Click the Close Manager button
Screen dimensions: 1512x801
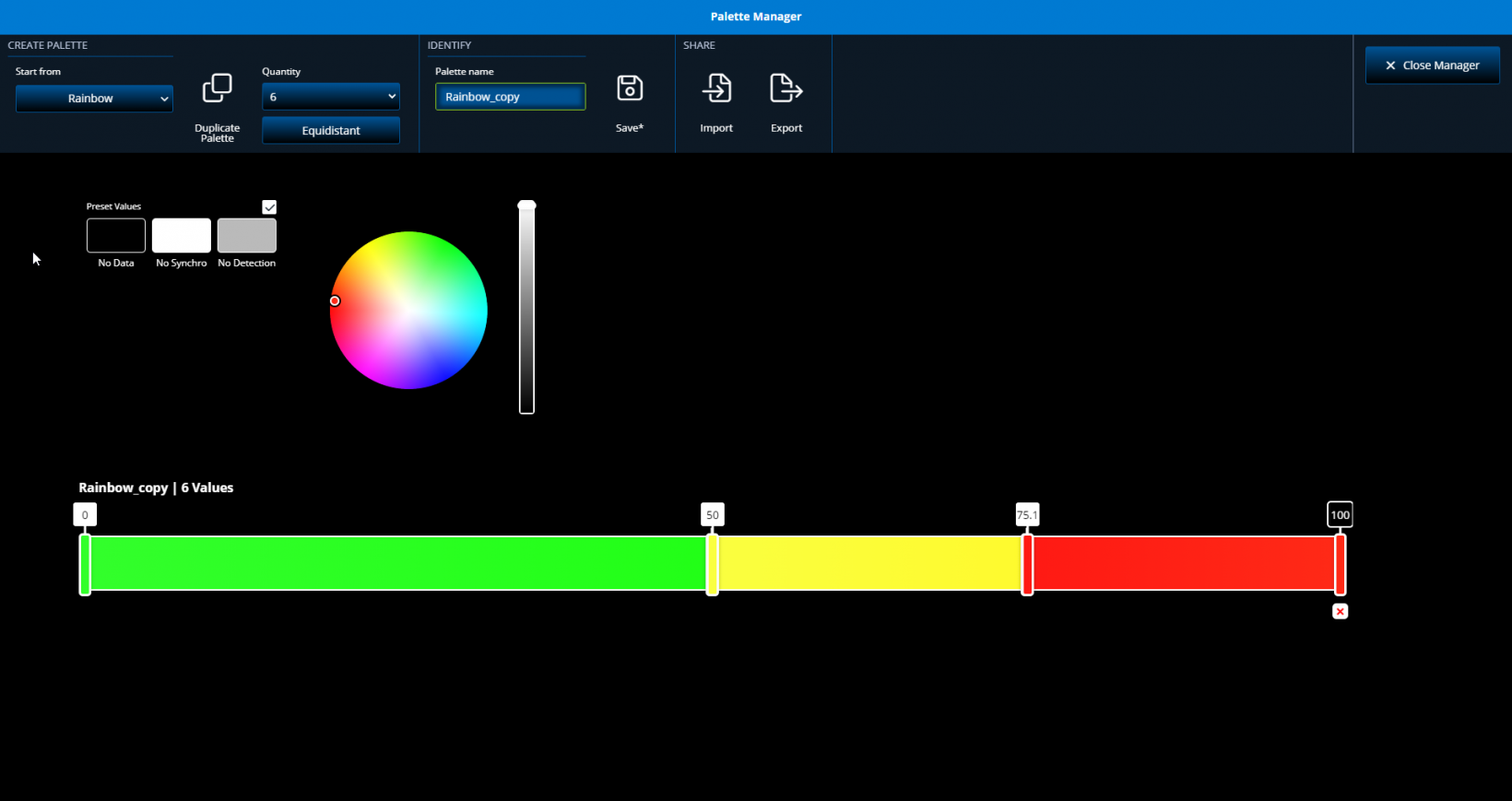1432,65
